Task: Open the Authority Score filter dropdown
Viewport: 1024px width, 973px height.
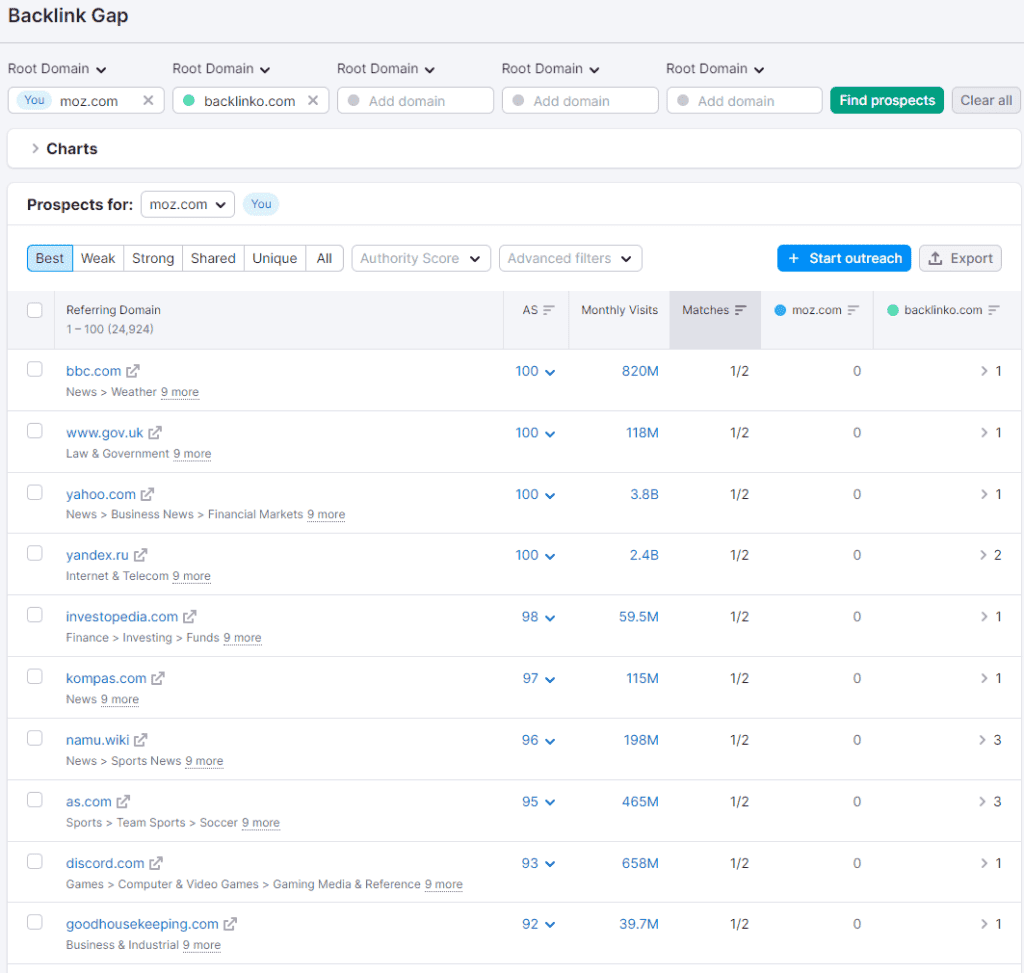Action: pyautogui.click(x=420, y=258)
